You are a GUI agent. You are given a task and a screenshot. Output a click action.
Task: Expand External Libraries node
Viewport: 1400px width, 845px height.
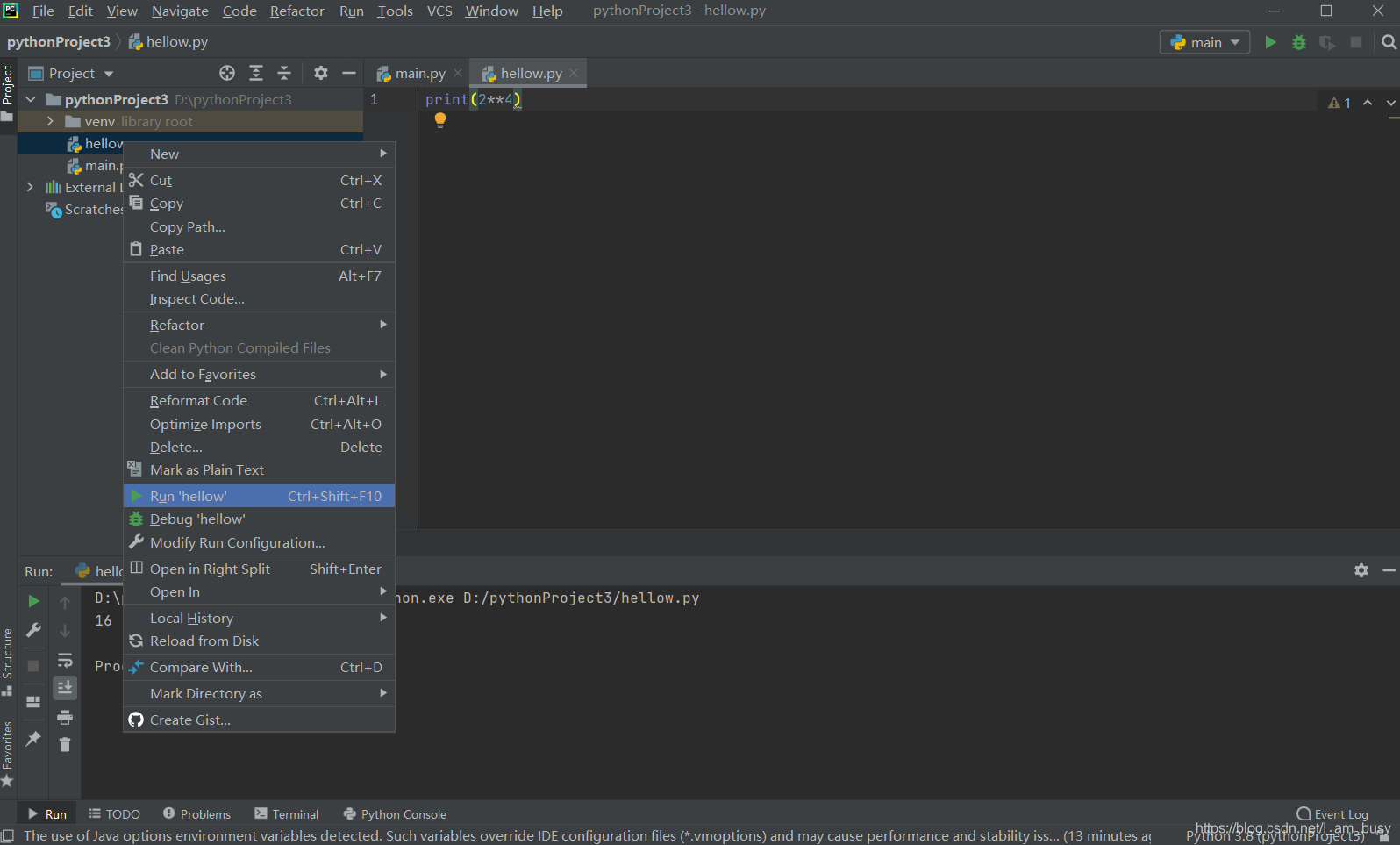coord(31,187)
